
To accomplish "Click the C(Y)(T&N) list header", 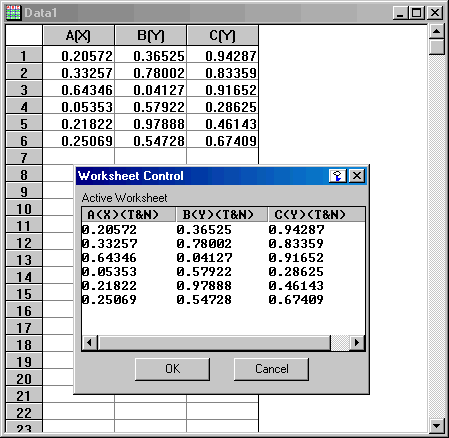I will tap(316, 215).
